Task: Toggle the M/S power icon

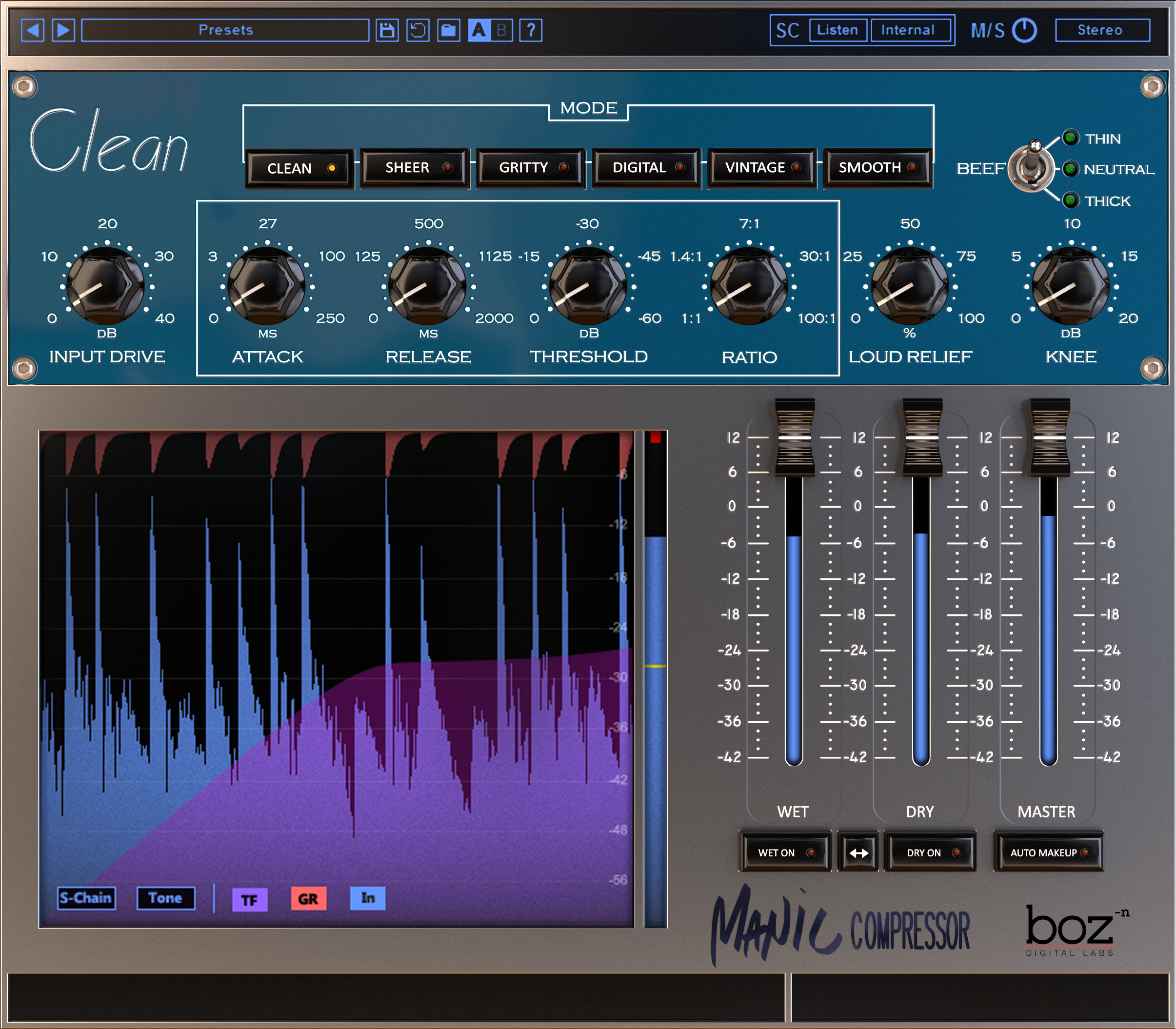Action: pos(1026,30)
